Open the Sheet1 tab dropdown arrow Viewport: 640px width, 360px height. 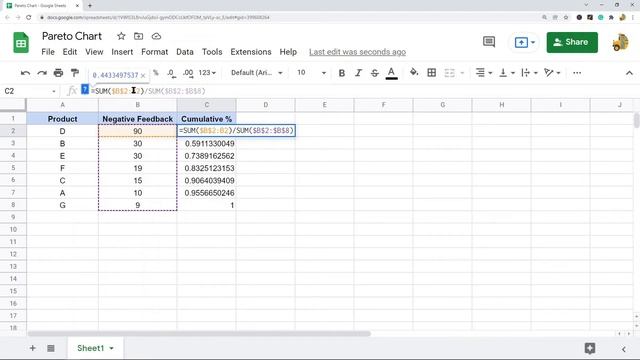tap(111, 349)
